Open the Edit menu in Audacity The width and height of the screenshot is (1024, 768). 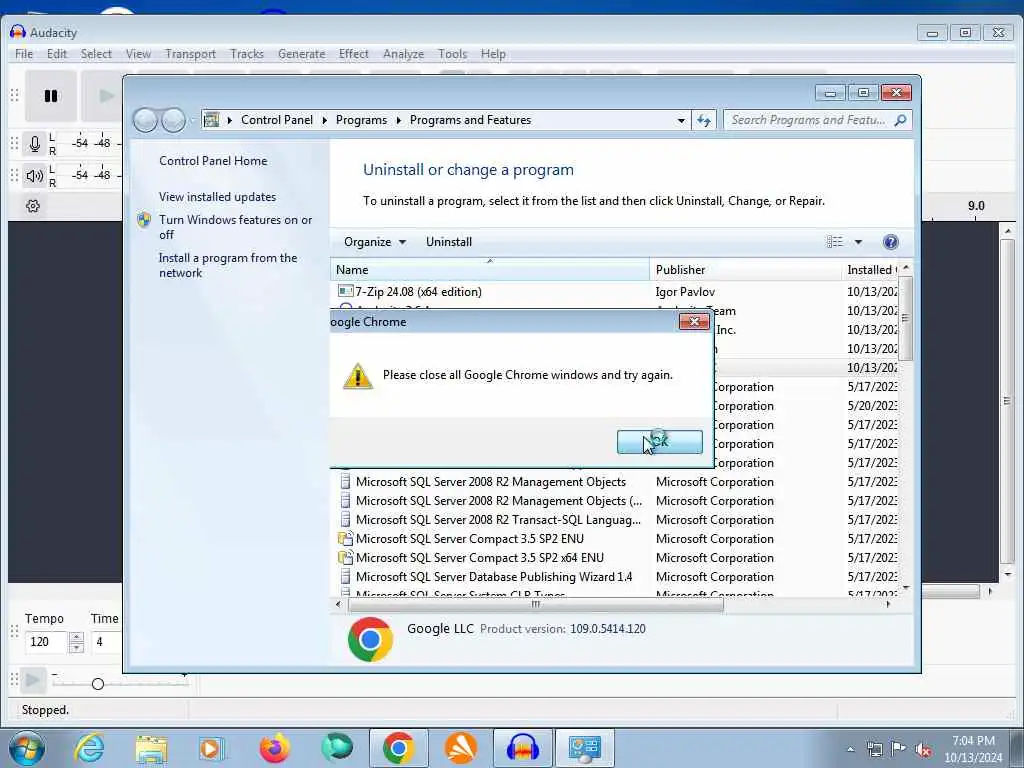[x=57, y=54]
